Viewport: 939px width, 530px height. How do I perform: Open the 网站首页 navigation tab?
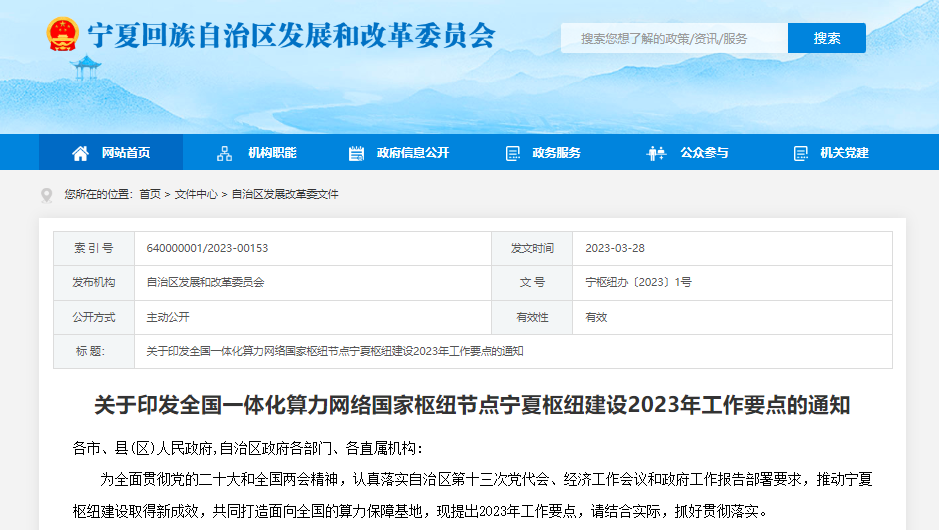click(111, 152)
